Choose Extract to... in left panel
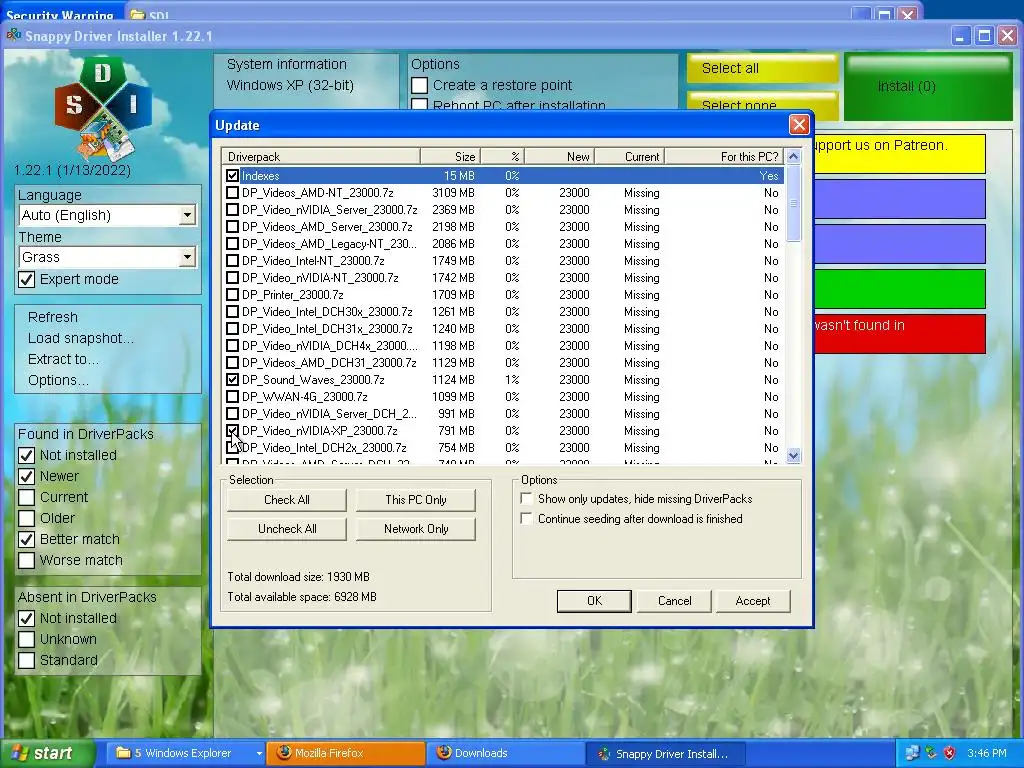1024x768 pixels. click(63, 359)
